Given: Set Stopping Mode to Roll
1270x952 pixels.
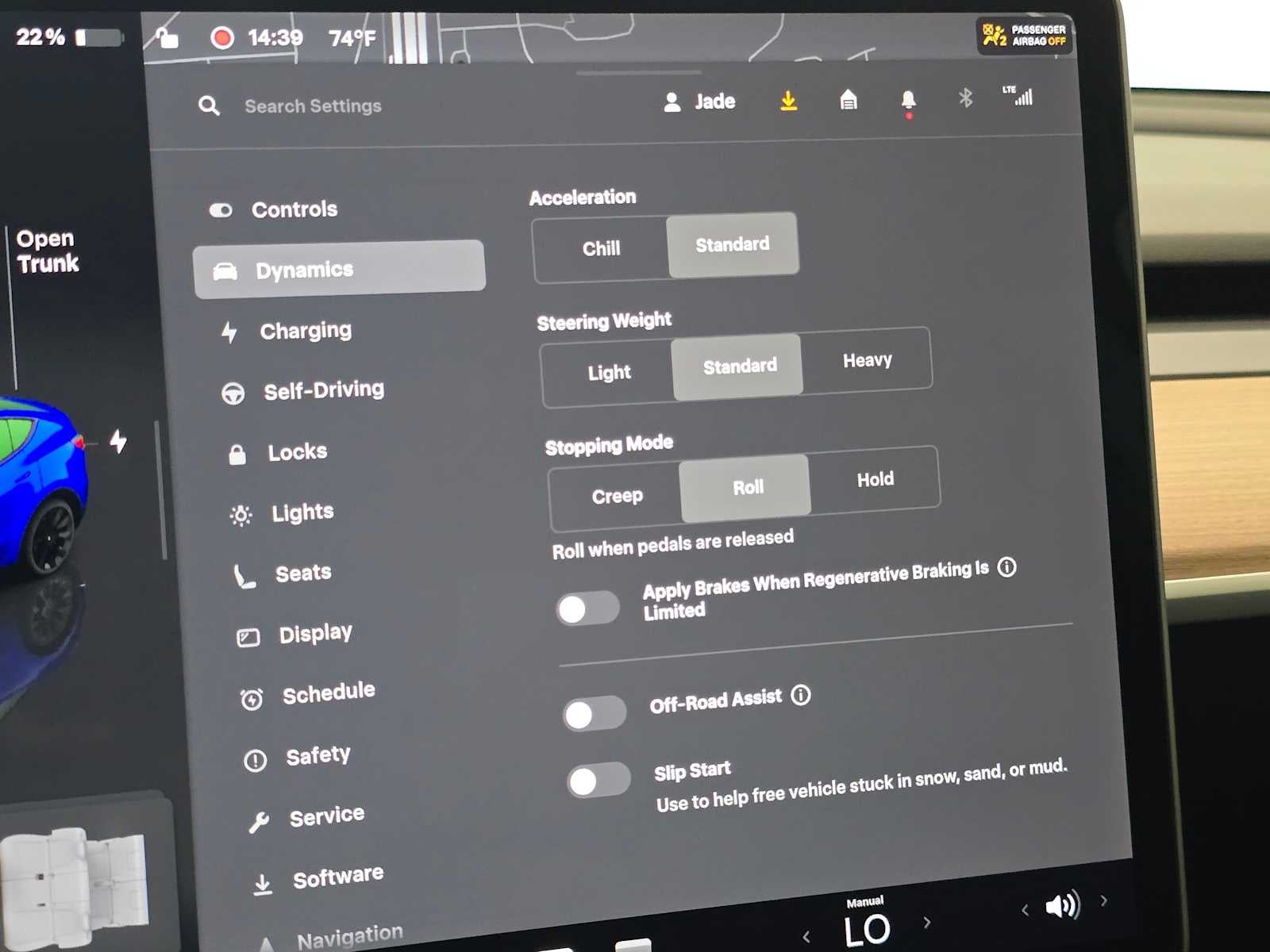Looking at the screenshot, I should coord(747,487).
